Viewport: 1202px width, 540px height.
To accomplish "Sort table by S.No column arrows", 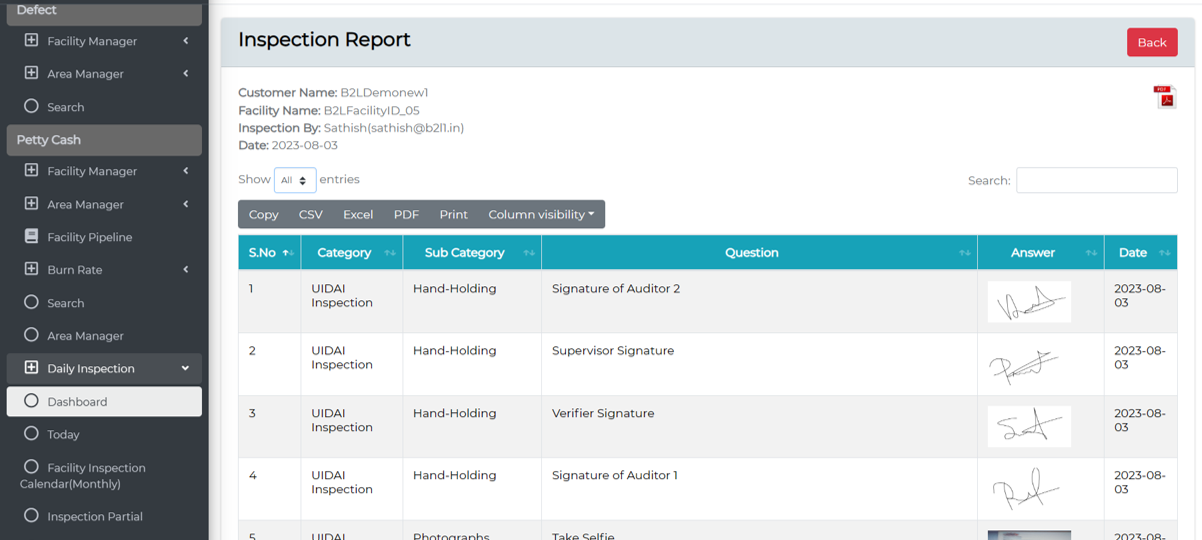I will [287, 253].
